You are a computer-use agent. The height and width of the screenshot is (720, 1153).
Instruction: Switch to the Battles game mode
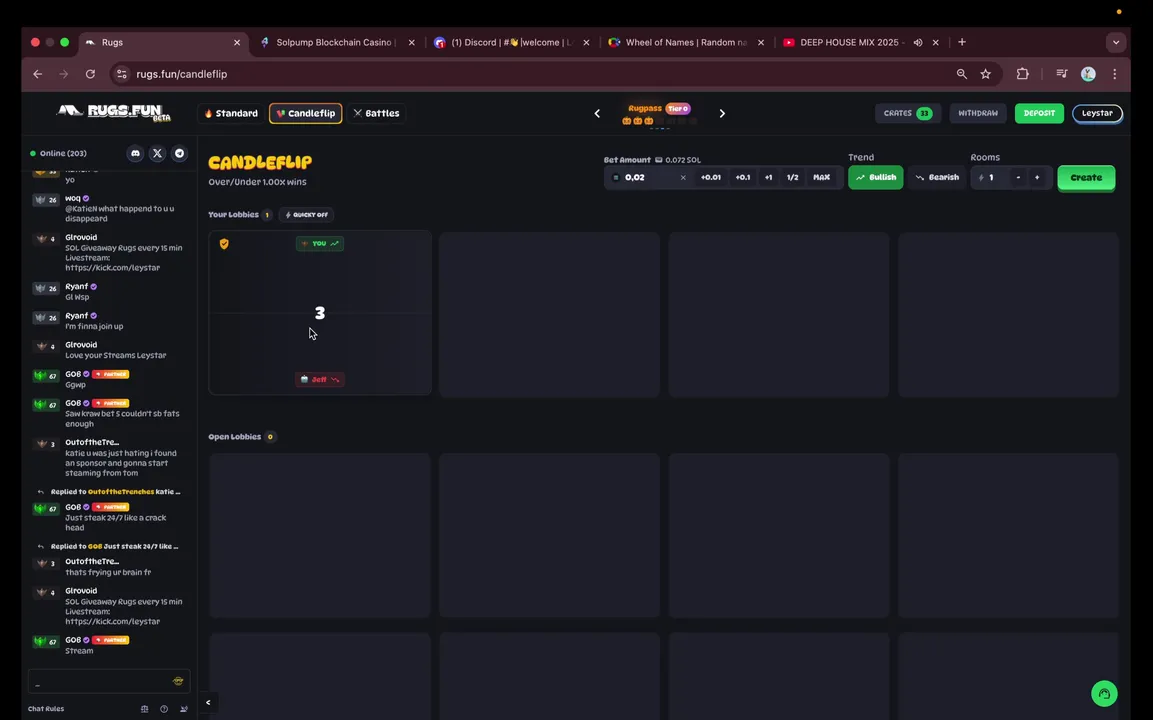[x=376, y=113]
